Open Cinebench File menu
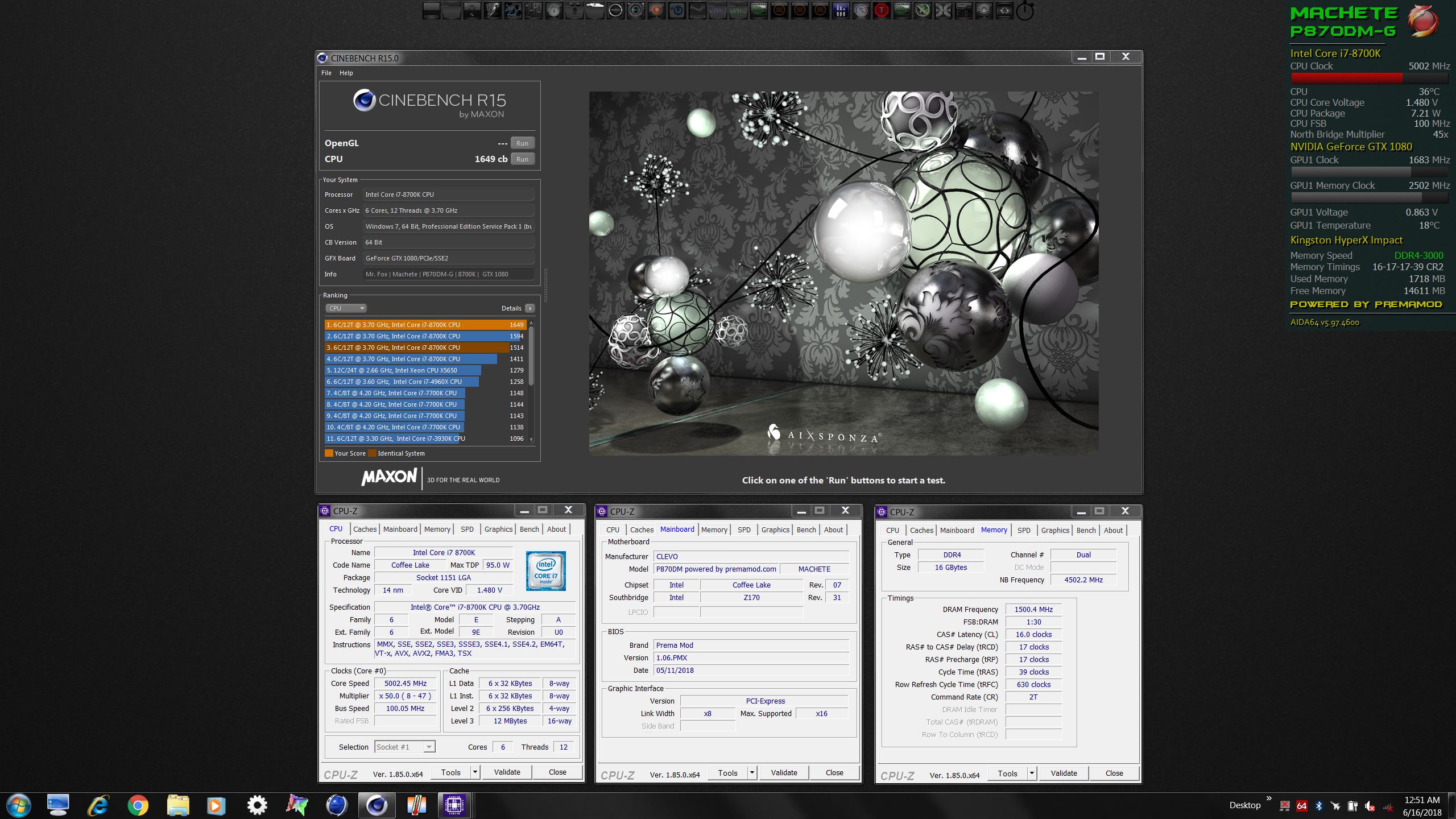Viewport: 1456px width, 819px height. 326,73
